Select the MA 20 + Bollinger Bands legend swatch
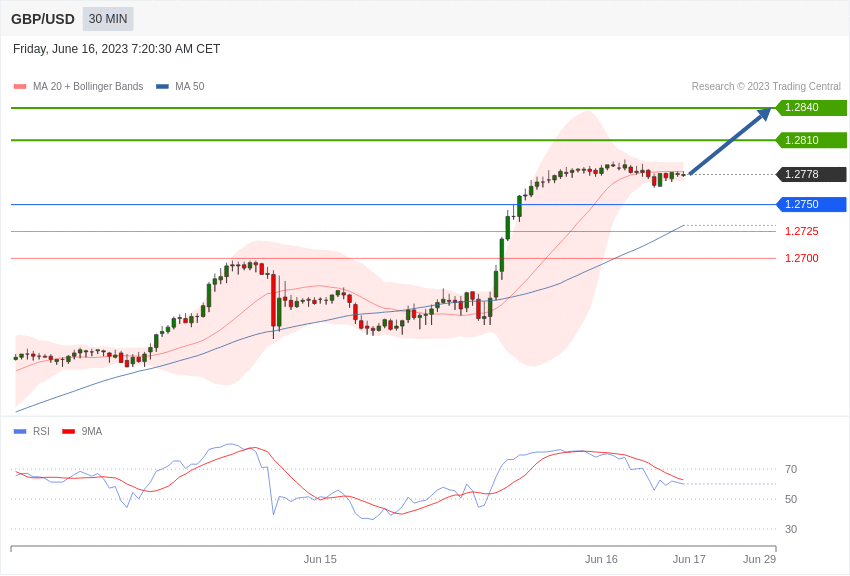This screenshot has width=850, height=576. click(20, 86)
